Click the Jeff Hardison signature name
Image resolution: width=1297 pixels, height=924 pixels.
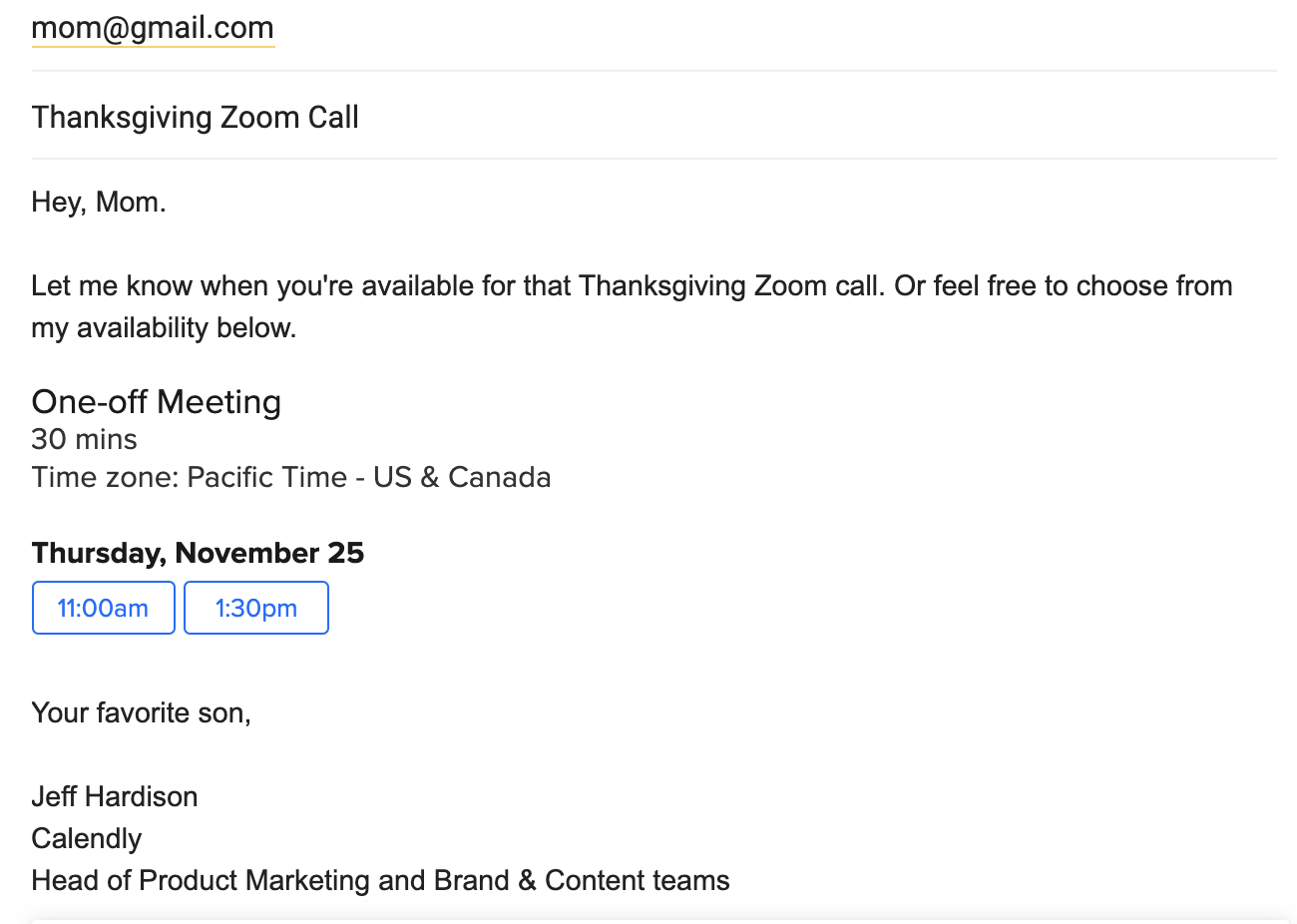coord(115,797)
